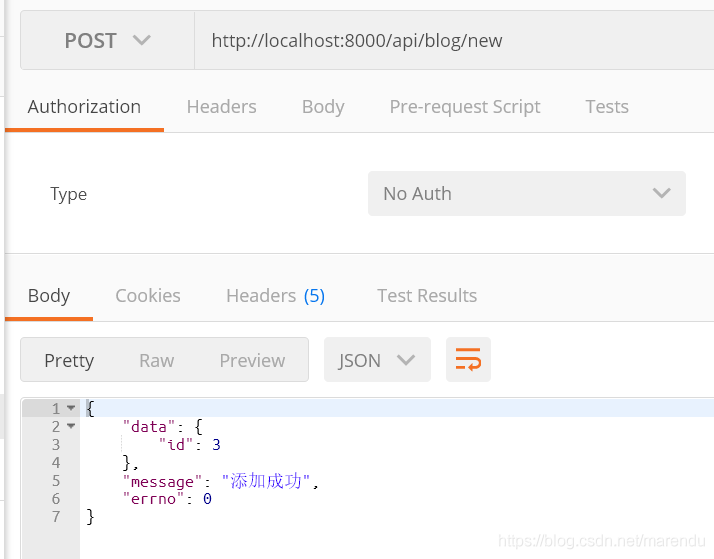Click the "errno" key in the response
This screenshot has width=714, height=559.
point(153,499)
